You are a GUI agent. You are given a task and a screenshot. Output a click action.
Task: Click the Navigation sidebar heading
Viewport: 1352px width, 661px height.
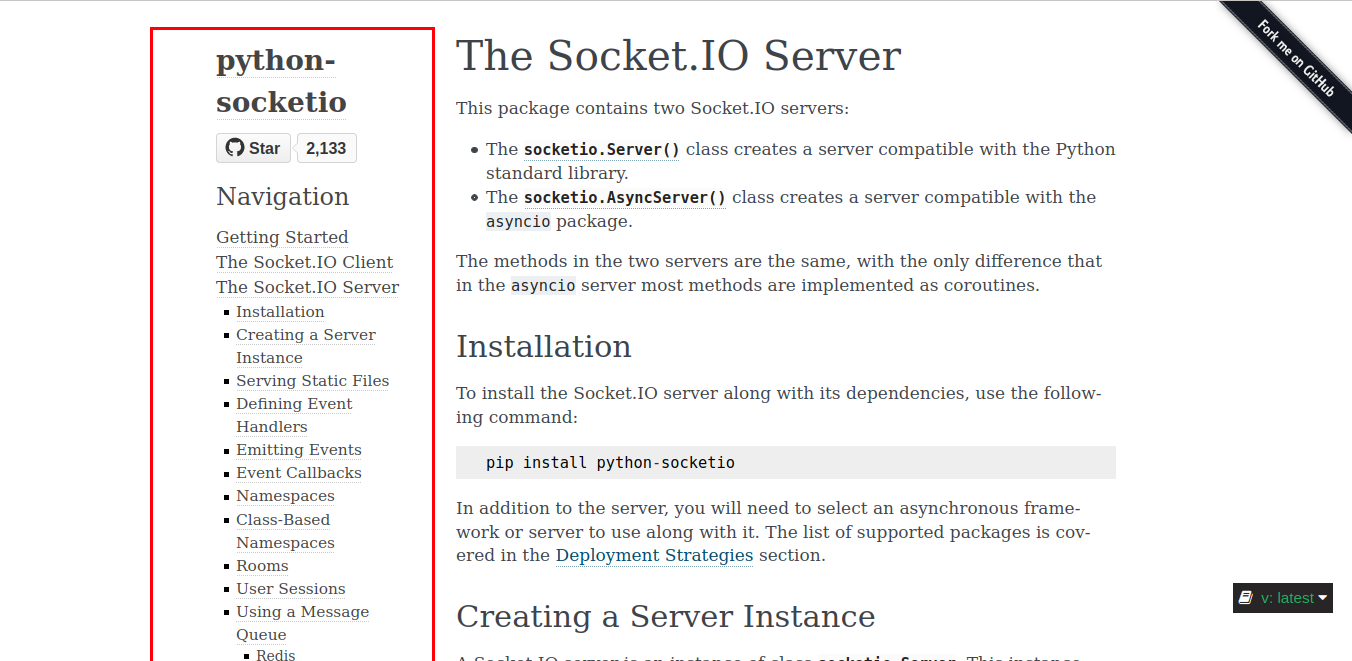click(283, 196)
